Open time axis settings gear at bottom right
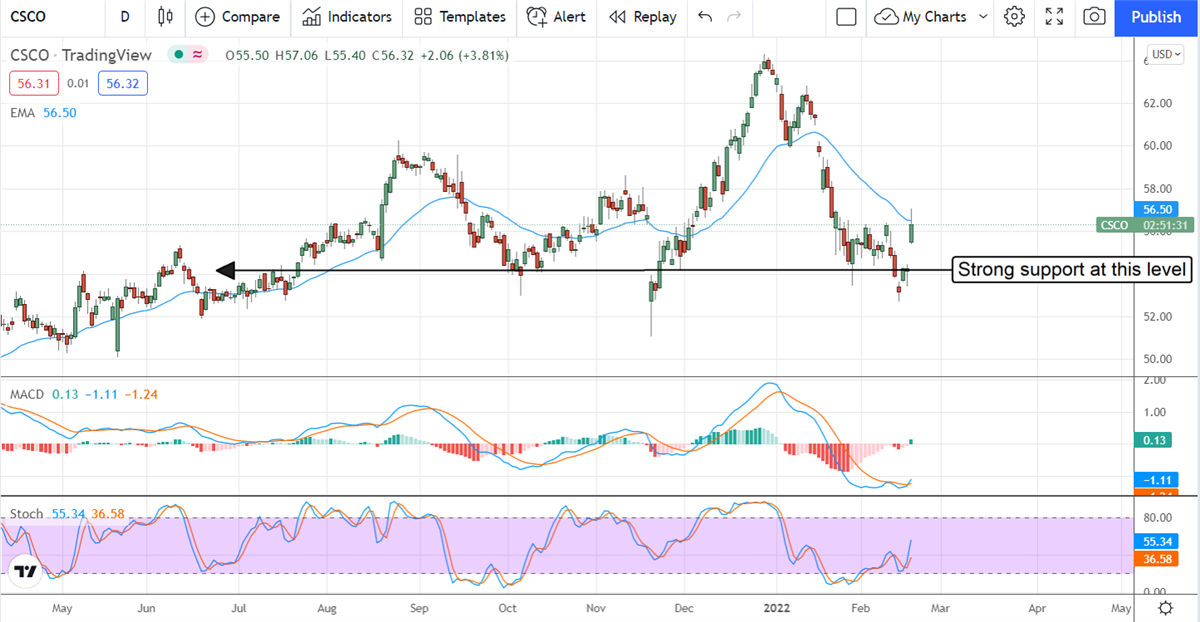The width and height of the screenshot is (1200, 622). coord(1165,608)
